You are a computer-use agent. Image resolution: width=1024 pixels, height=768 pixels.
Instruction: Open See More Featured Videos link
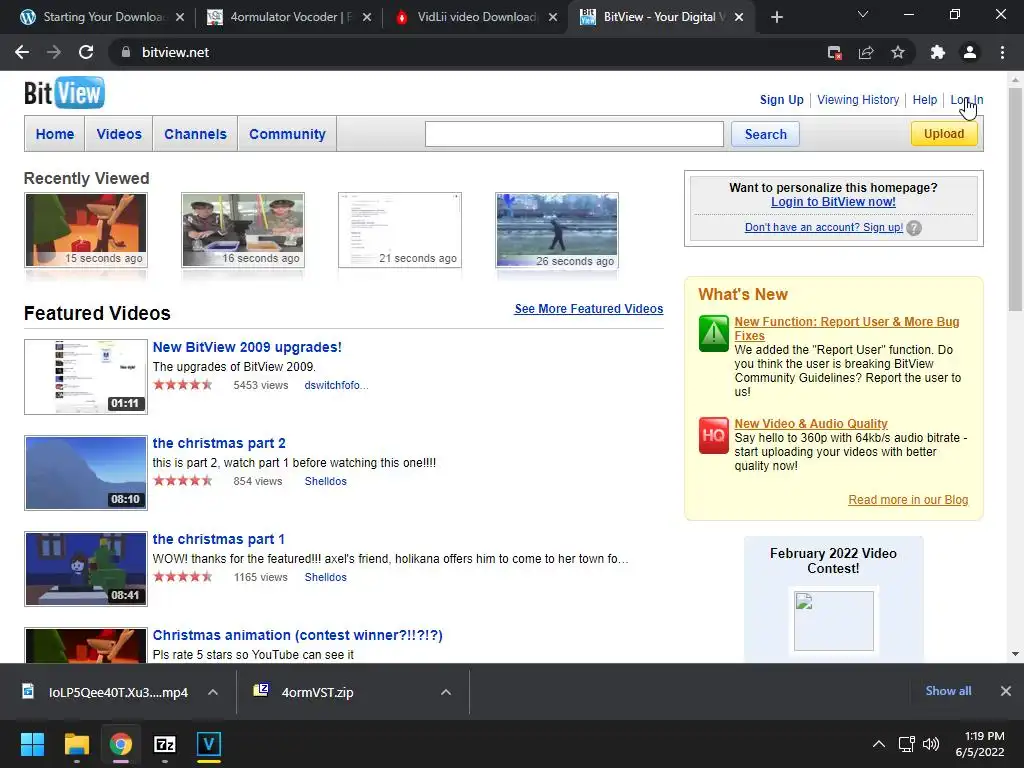tap(588, 309)
